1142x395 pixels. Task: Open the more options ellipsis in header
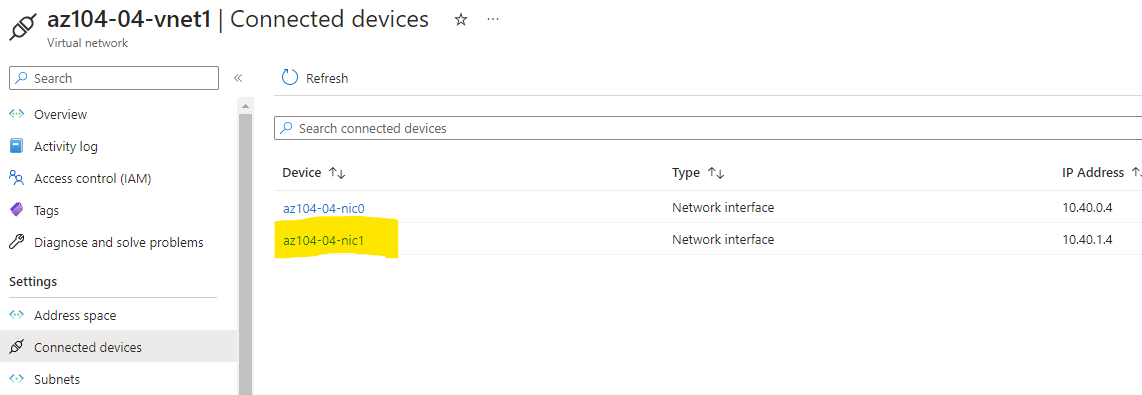[x=493, y=19]
